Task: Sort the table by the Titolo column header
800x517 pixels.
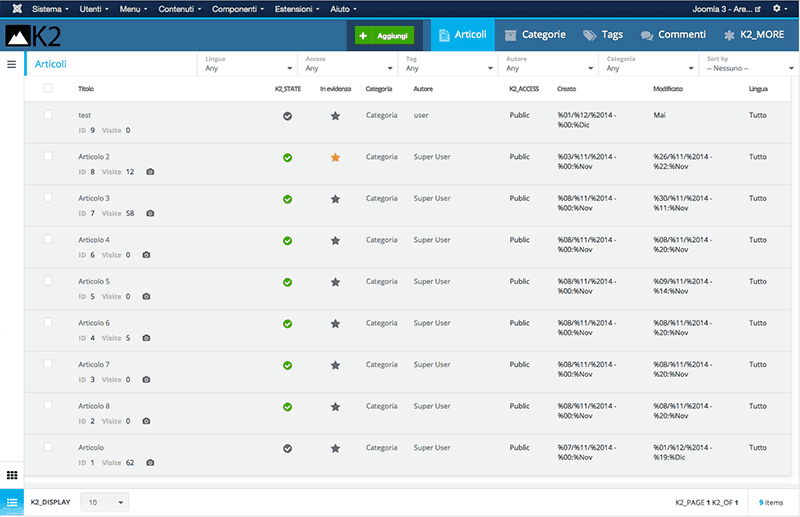Action: coord(86,89)
